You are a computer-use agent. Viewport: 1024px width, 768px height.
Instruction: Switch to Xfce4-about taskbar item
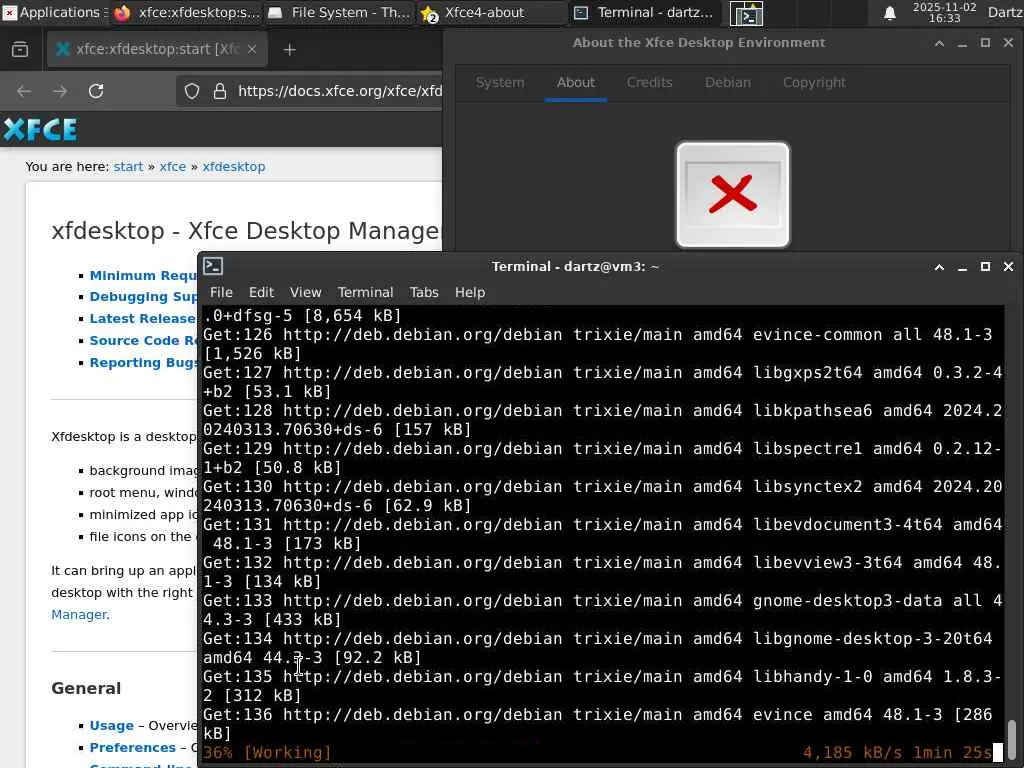coord(492,12)
